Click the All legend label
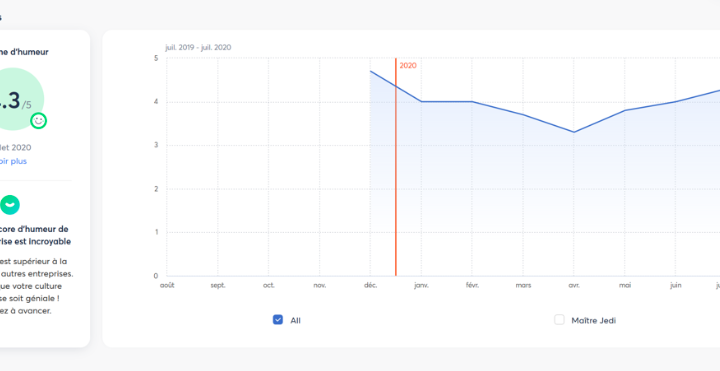 tap(295, 320)
